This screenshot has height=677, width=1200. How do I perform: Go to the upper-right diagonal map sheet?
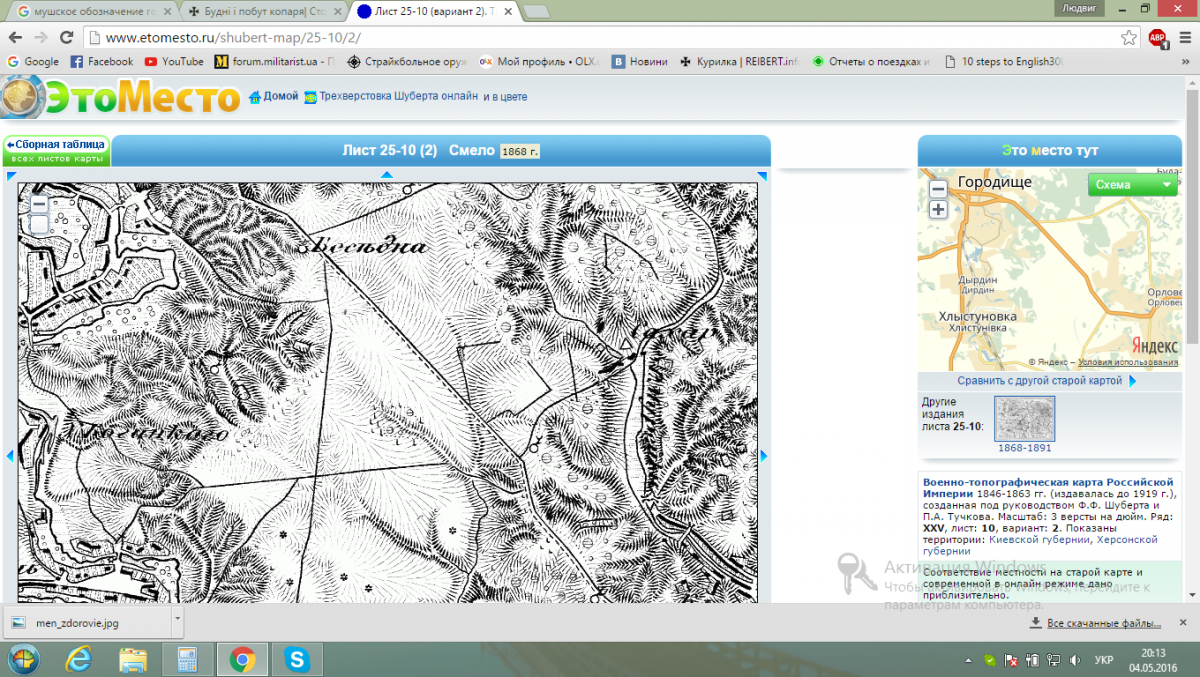click(x=762, y=177)
